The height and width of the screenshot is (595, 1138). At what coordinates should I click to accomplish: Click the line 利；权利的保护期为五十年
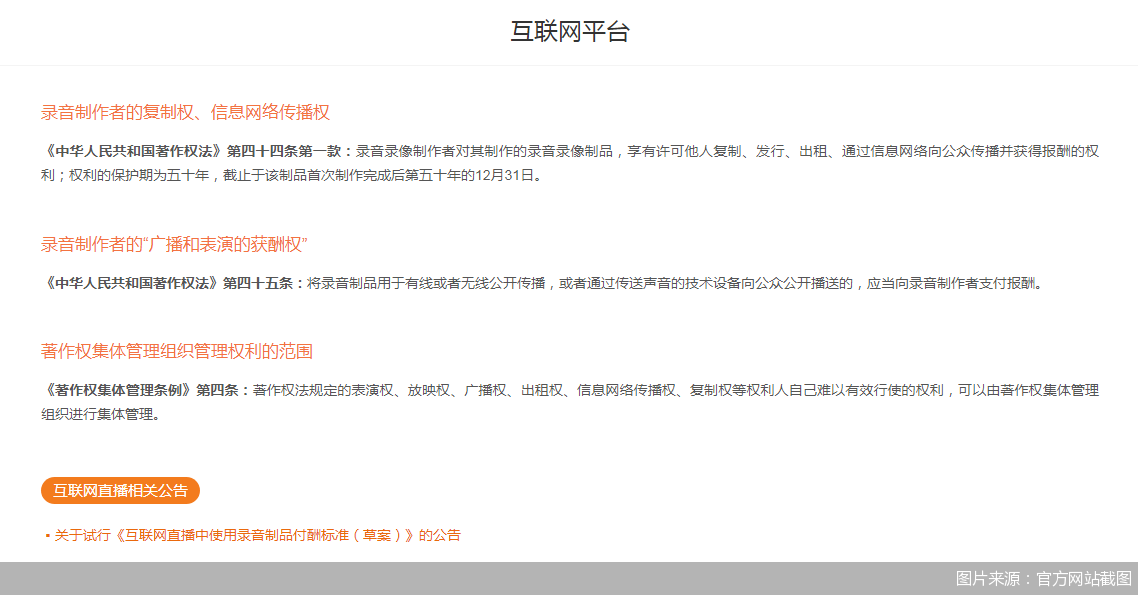(125, 176)
